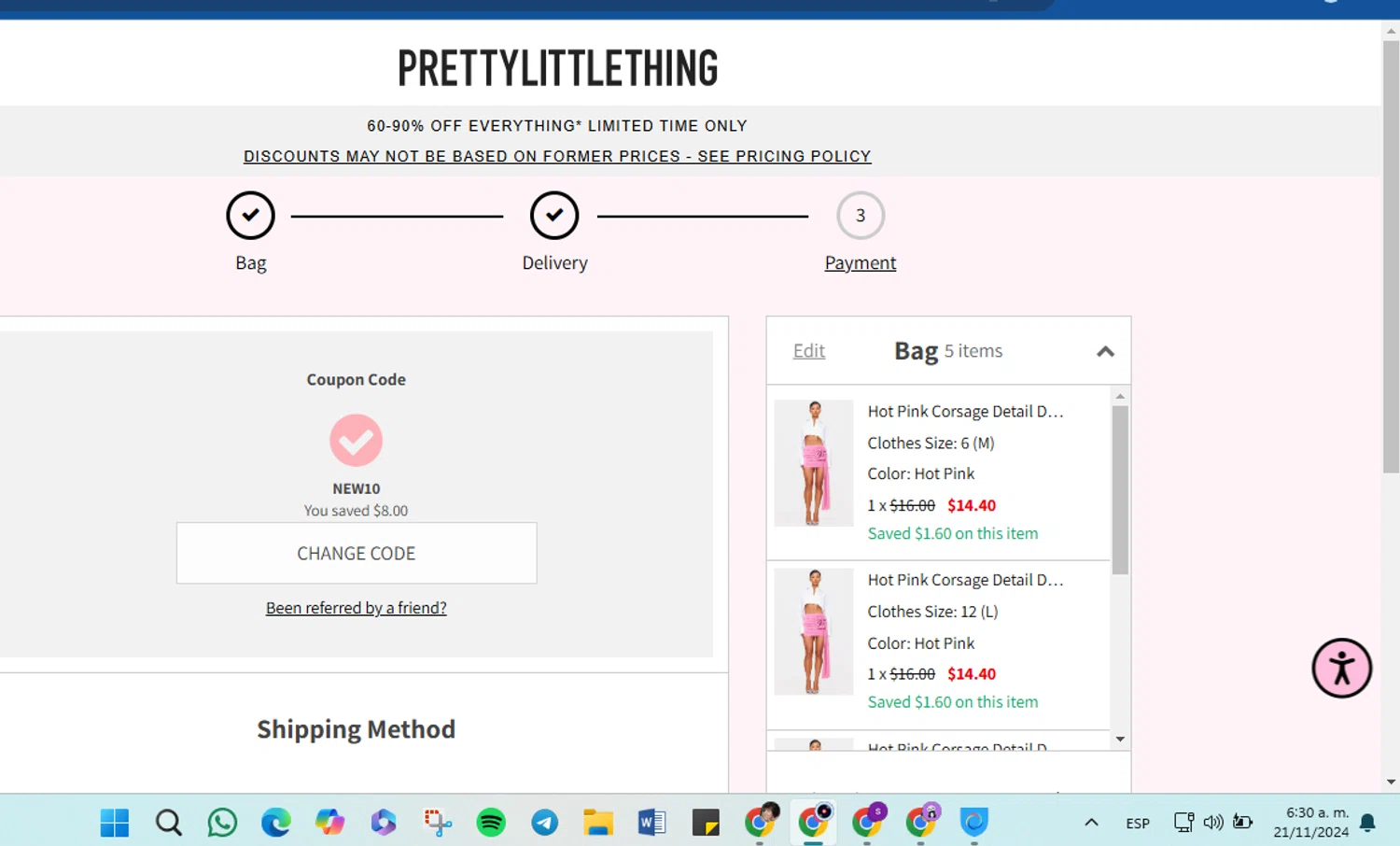Open Copilot from the taskbar
Image resolution: width=1400 pixels, height=846 pixels.
tap(329, 823)
